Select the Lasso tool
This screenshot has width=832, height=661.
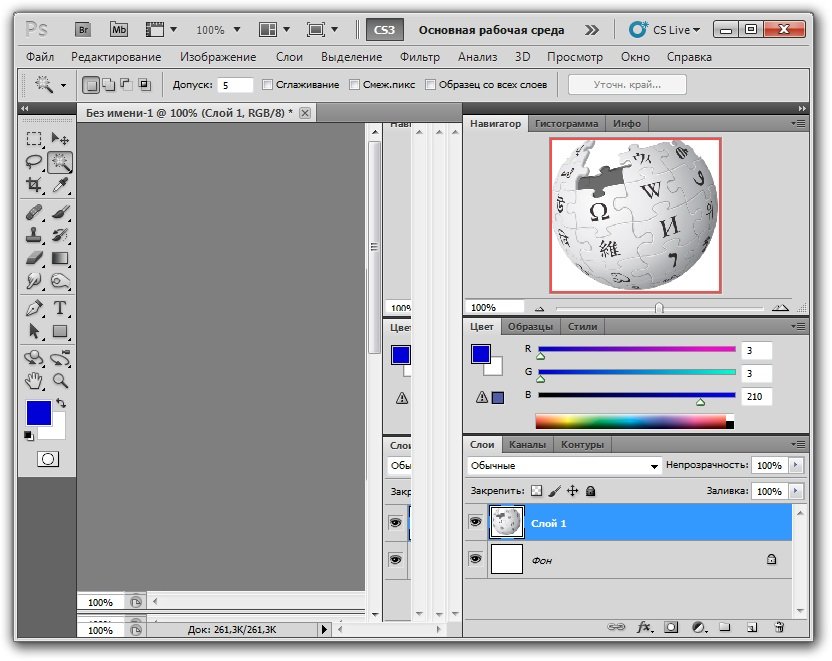pyautogui.click(x=34, y=161)
